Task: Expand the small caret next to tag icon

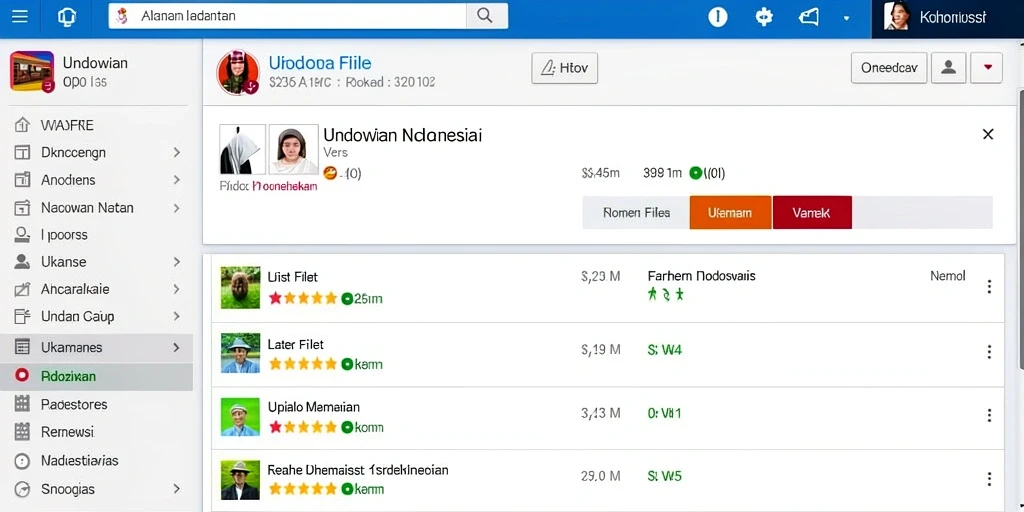Action: click(x=846, y=18)
